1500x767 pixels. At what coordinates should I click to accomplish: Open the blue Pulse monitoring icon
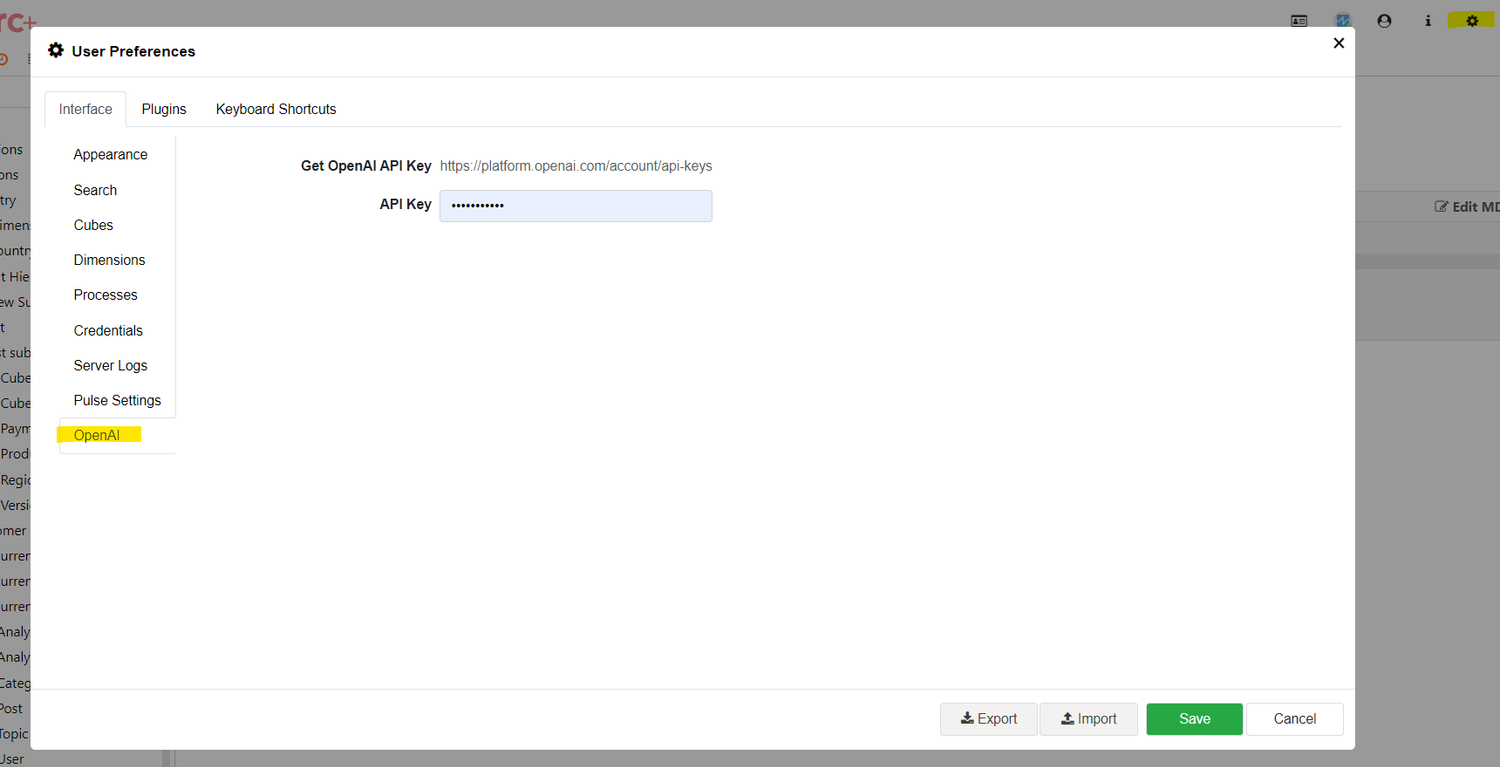tap(1342, 20)
